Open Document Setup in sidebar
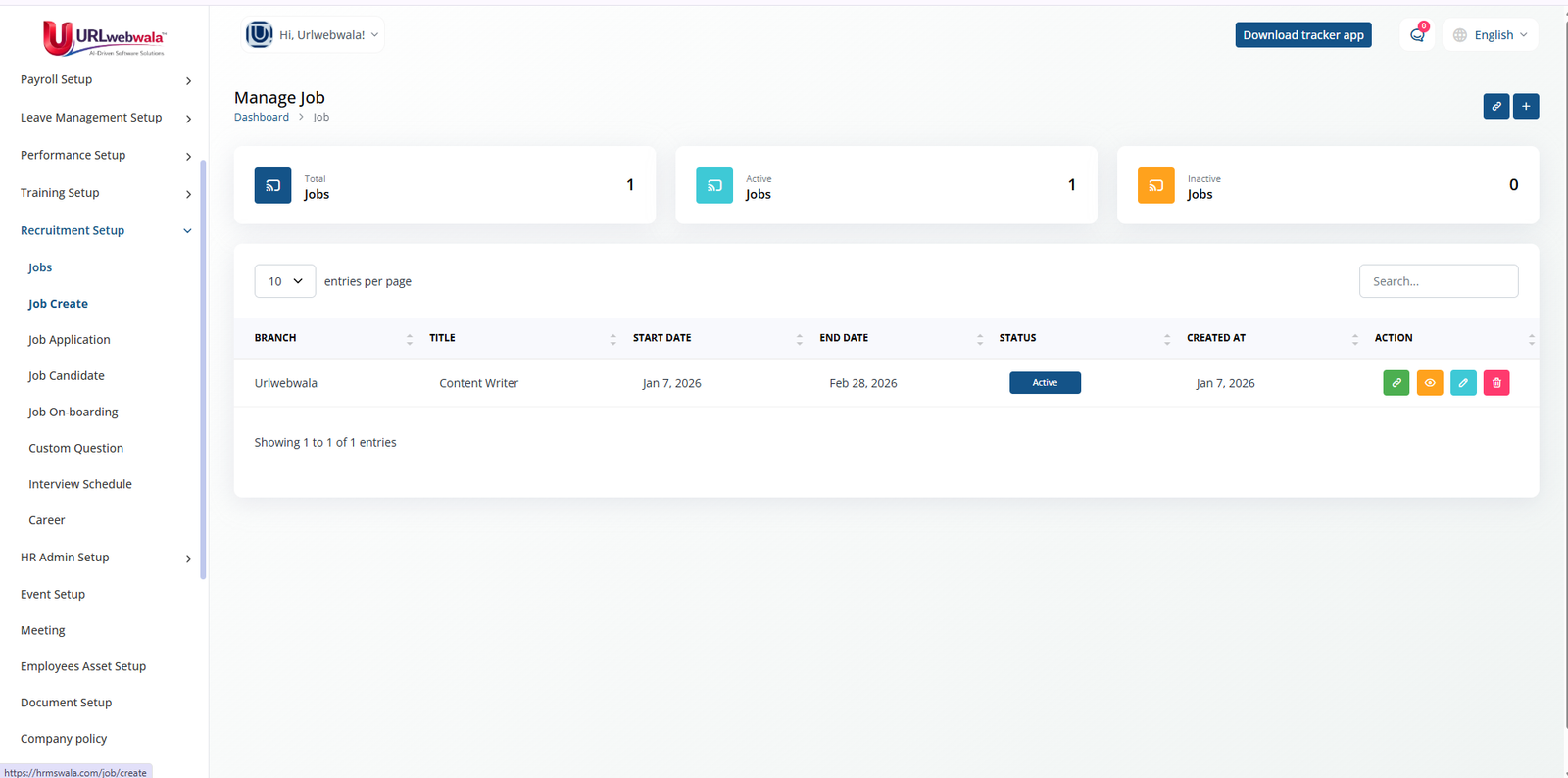The width and height of the screenshot is (1568, 778). [66, 704]
